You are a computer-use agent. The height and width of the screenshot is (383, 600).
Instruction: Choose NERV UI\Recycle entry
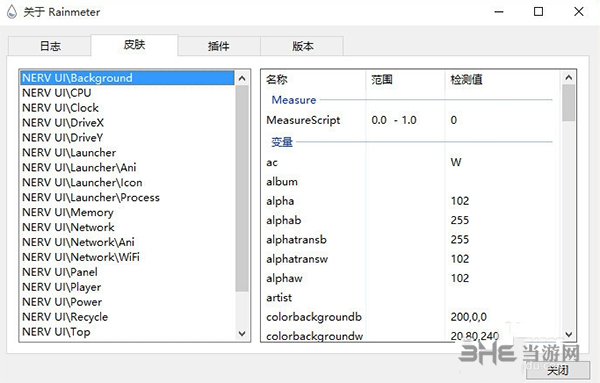(127, 317)
